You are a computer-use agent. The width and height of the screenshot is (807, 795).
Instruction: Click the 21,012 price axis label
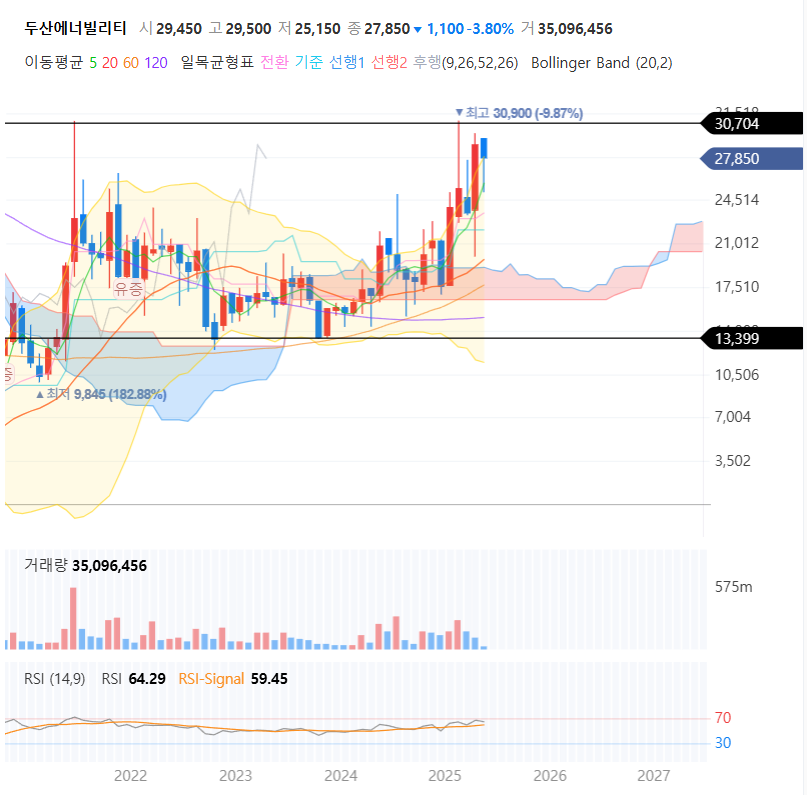tap(736, 242)
